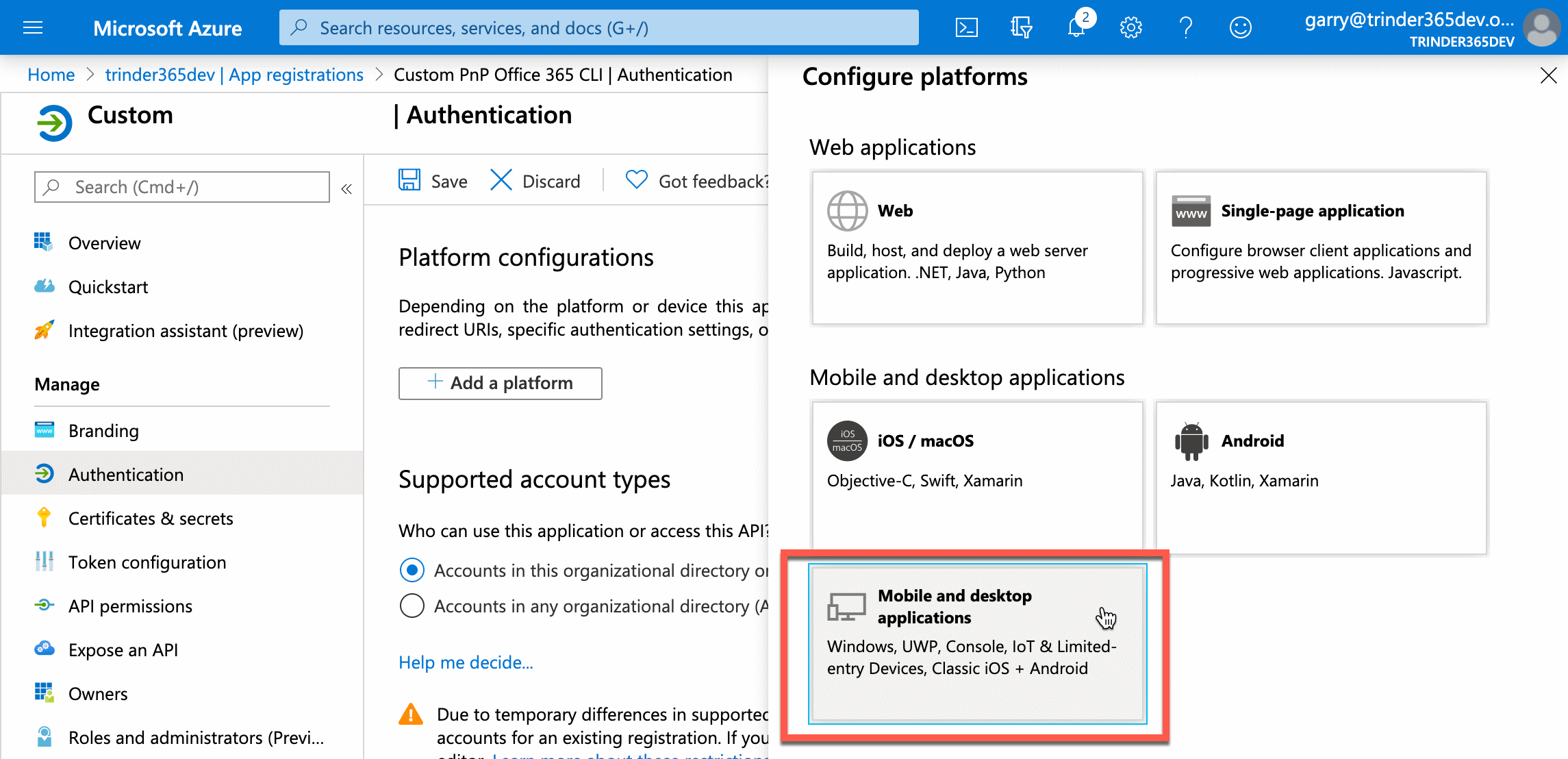Open the hamburger portal menu
1568x759 pixels.
click(33, 27)
